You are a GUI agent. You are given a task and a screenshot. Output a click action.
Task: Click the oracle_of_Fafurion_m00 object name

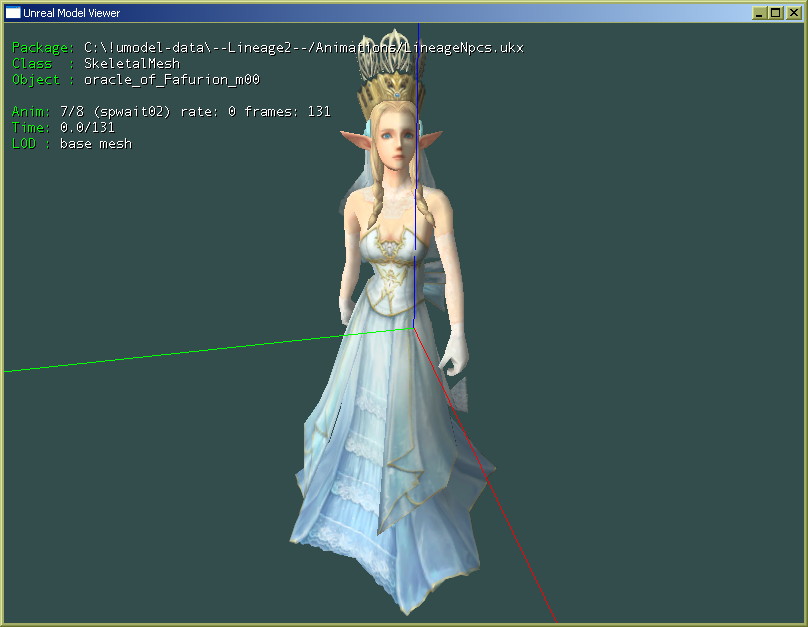(172, 79)
